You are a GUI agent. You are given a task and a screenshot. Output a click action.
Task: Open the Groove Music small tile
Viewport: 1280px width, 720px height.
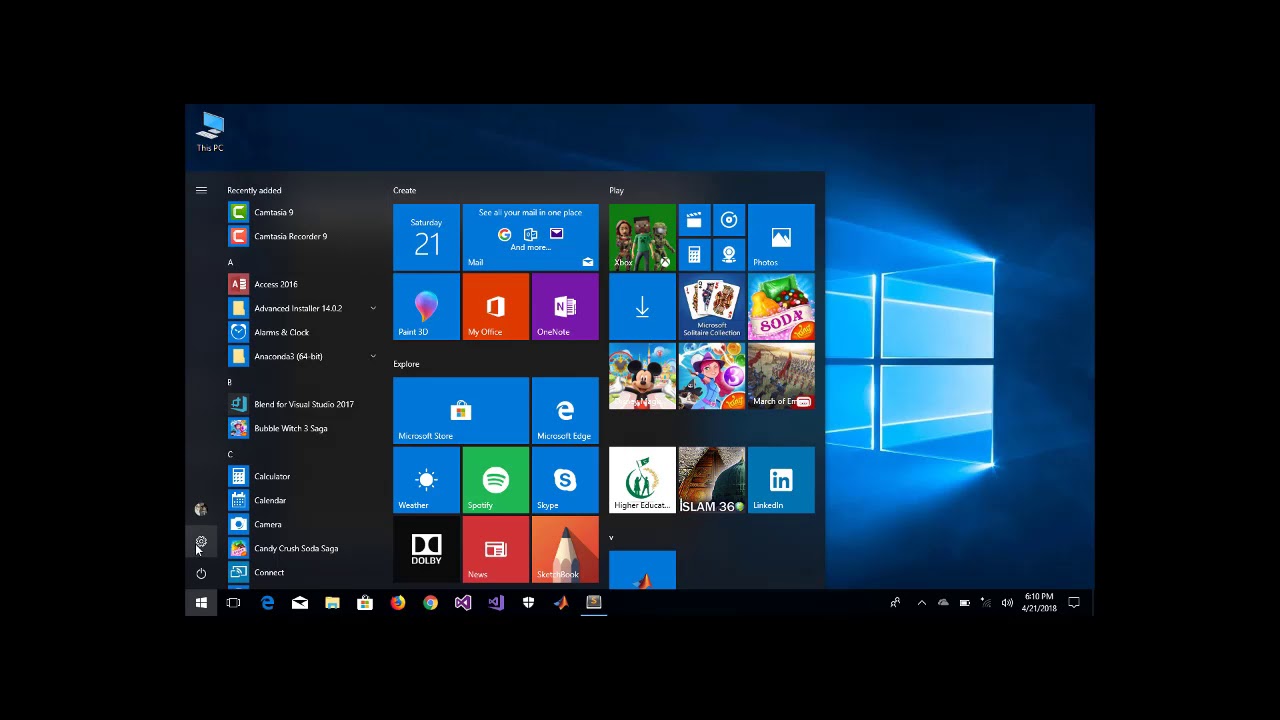tap(729, 220)
